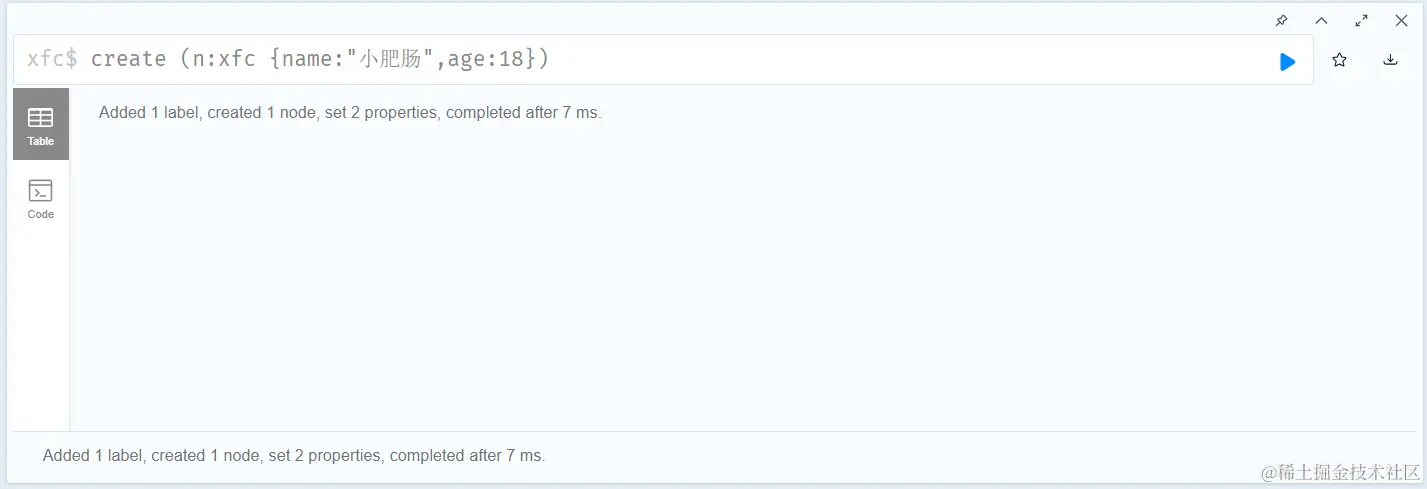1427x489 pixels.
Task: Select the result message in the Table pane
Action: pos(350,113)
